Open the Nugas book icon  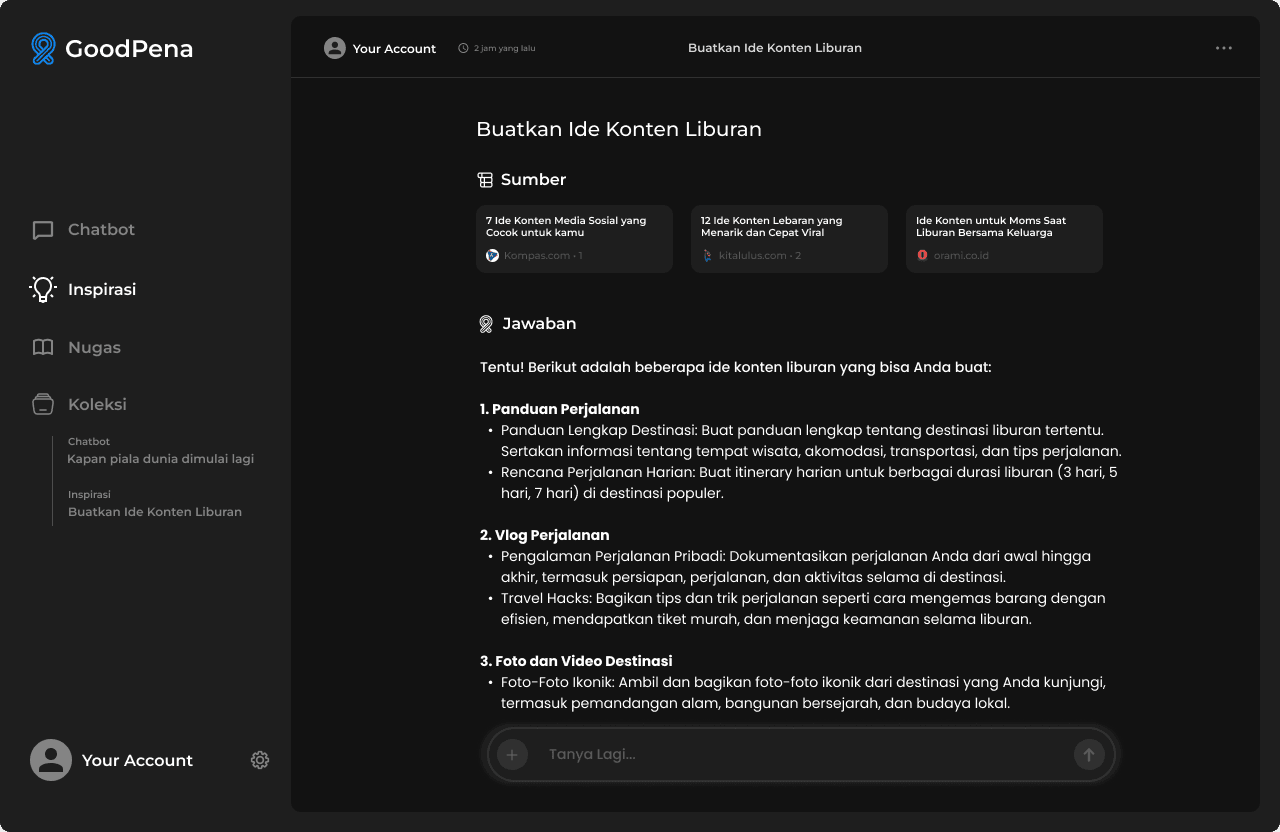point(43,347)
